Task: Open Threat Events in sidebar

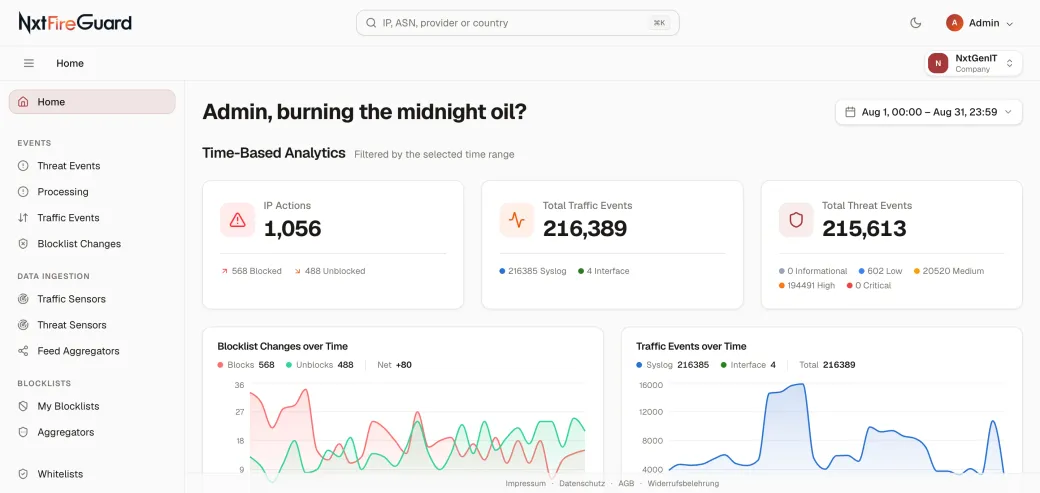Action: tap(92, 166)
